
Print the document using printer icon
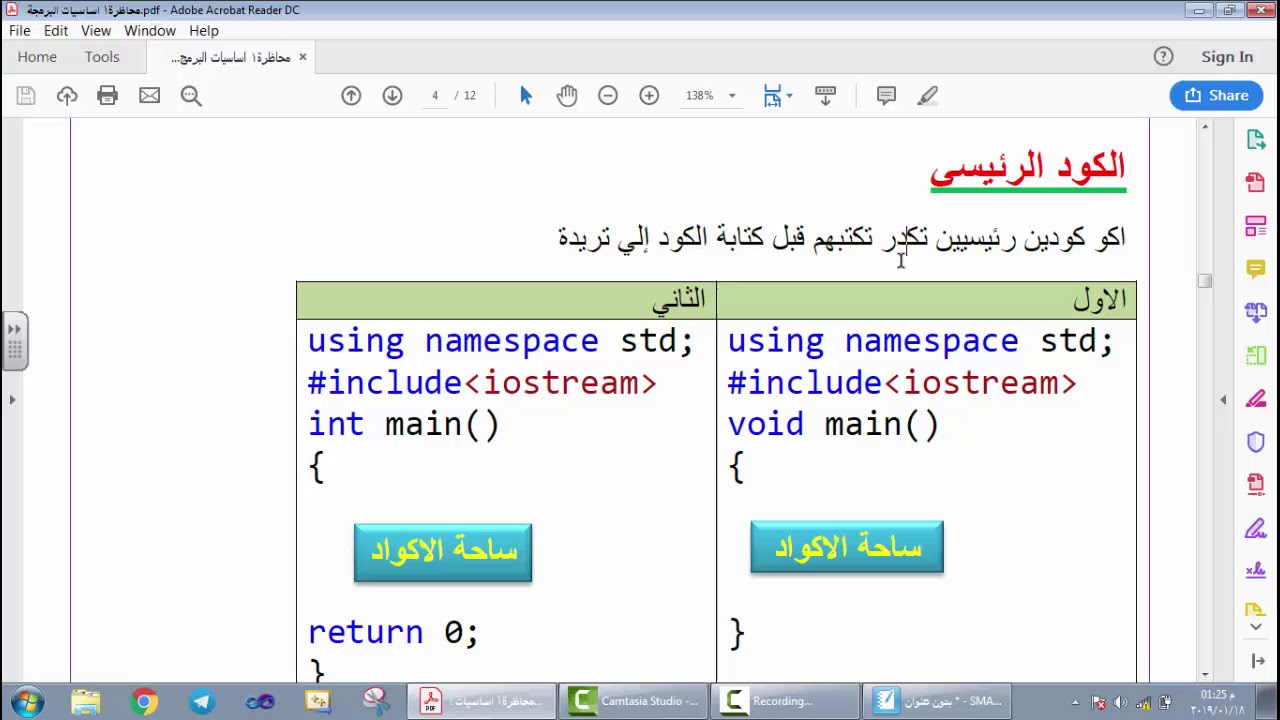107,95
